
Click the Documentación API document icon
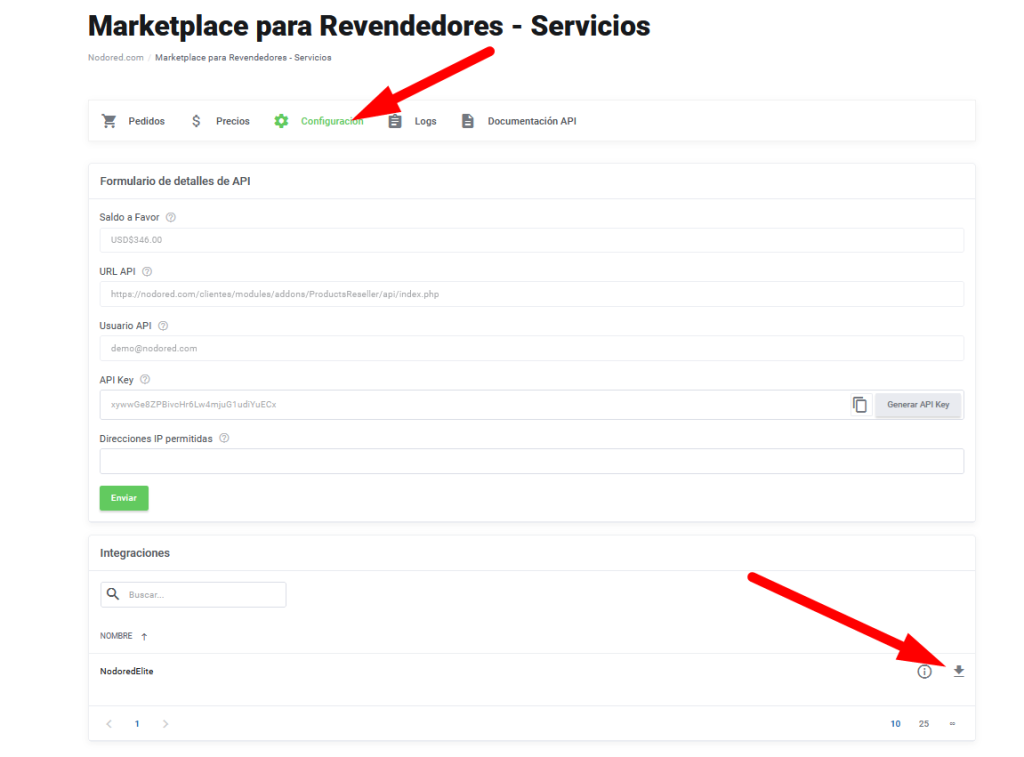point(468,121)
